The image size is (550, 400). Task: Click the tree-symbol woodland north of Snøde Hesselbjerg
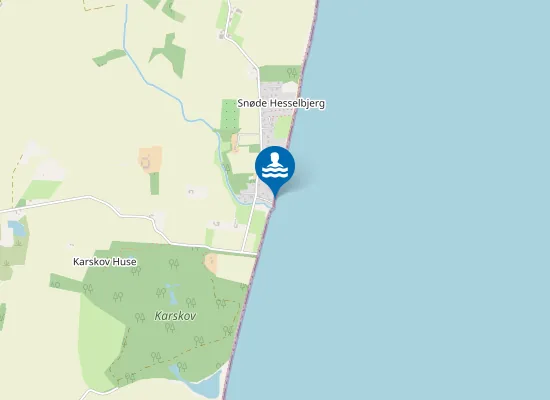tap(280, 73)
